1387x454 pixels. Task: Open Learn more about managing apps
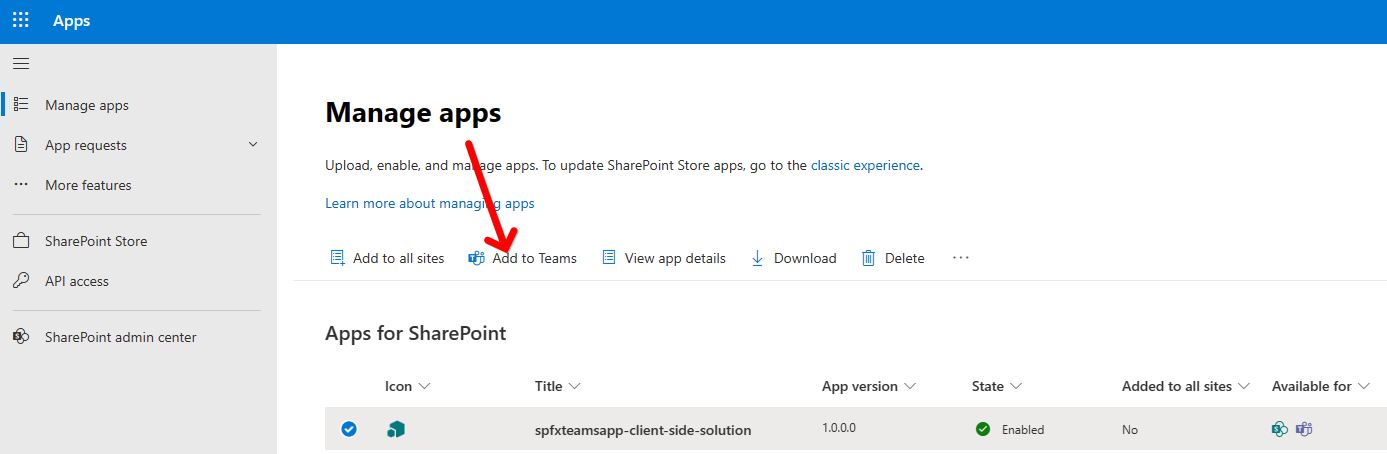(430, 203)
